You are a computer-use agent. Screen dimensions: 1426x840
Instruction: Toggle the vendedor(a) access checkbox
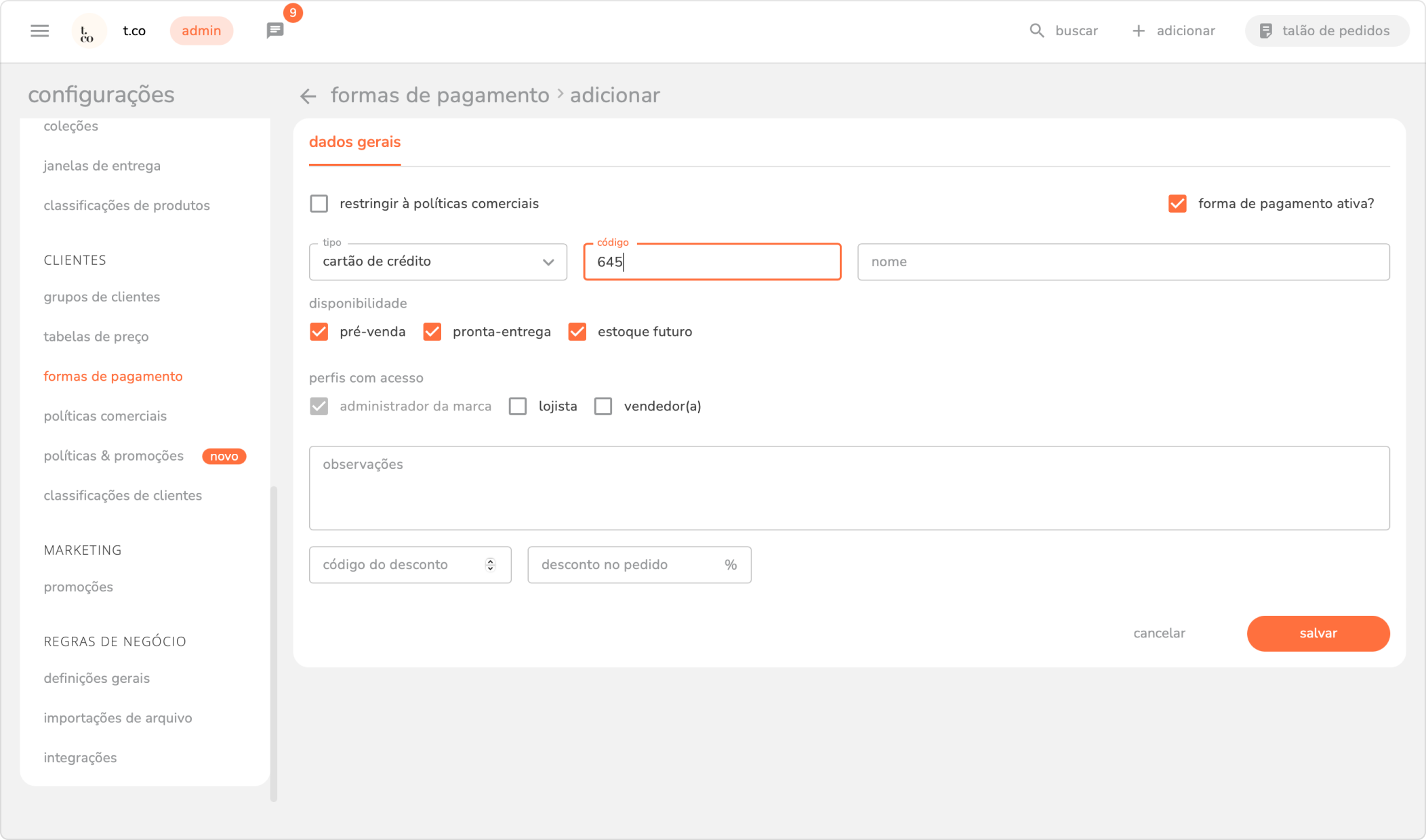(x=603, y=406)
